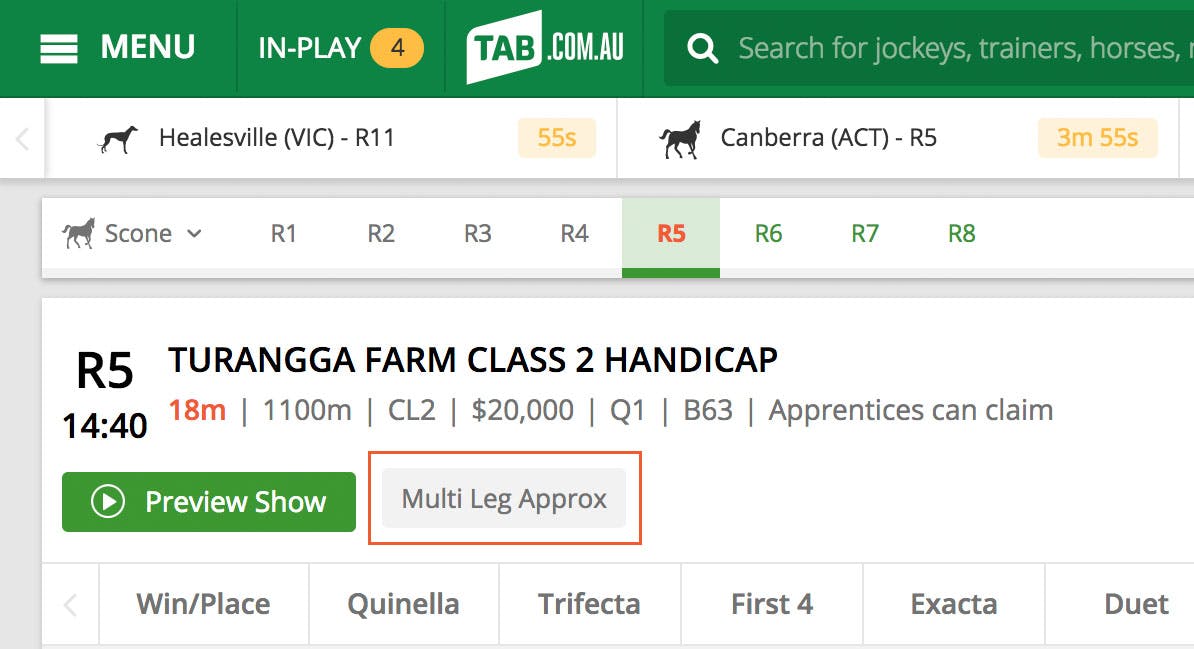The image size is (1194, 649).
Task: Select the Exacta bet type tab
Action: tap(953, 604)
